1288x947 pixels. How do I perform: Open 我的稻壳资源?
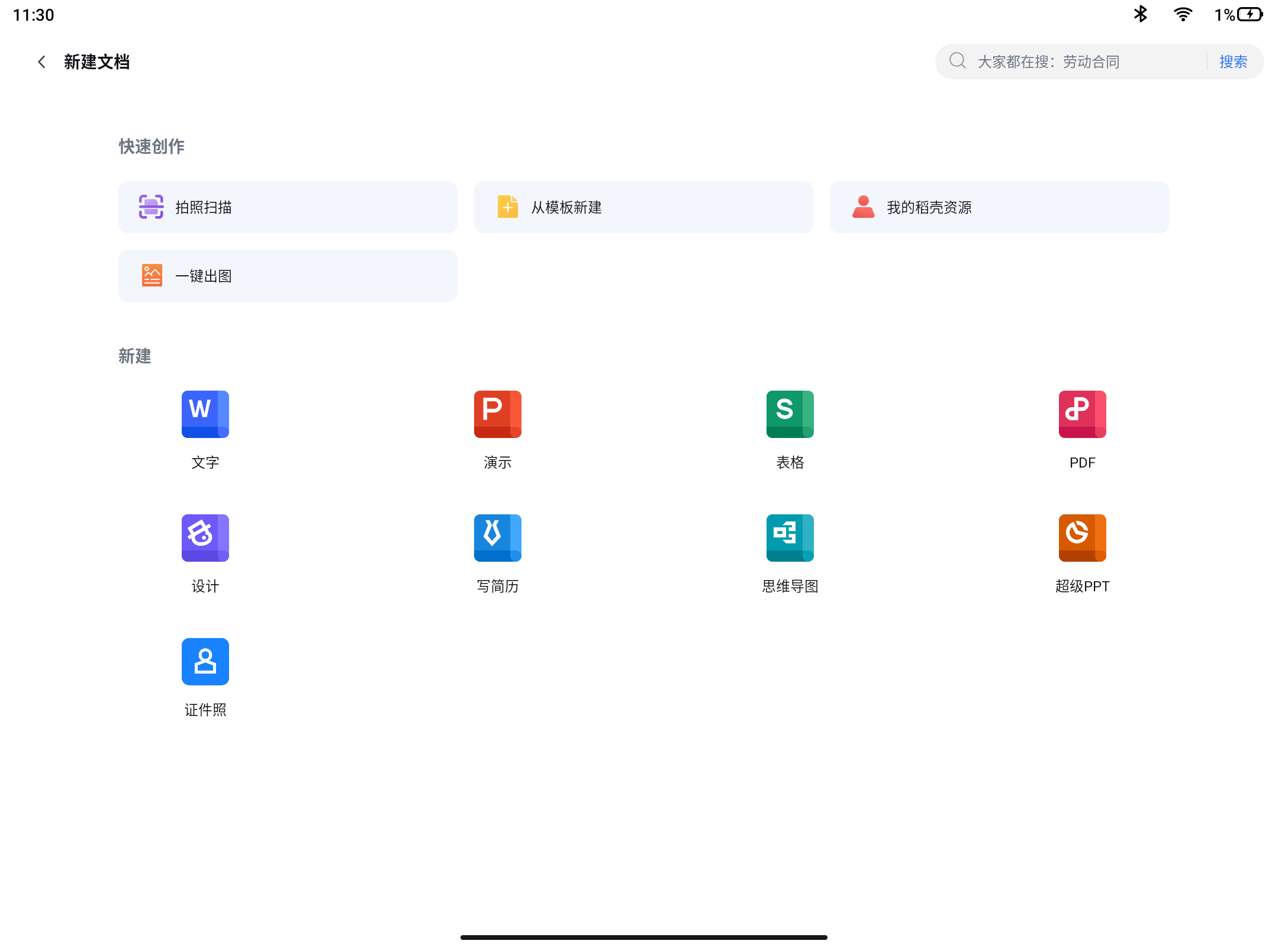coord(999,207)
